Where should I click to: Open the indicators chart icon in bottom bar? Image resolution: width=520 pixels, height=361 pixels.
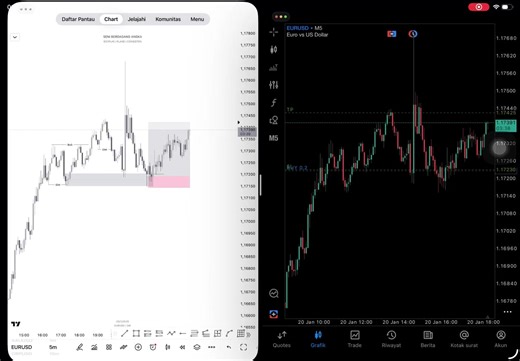tap(94, 347)
